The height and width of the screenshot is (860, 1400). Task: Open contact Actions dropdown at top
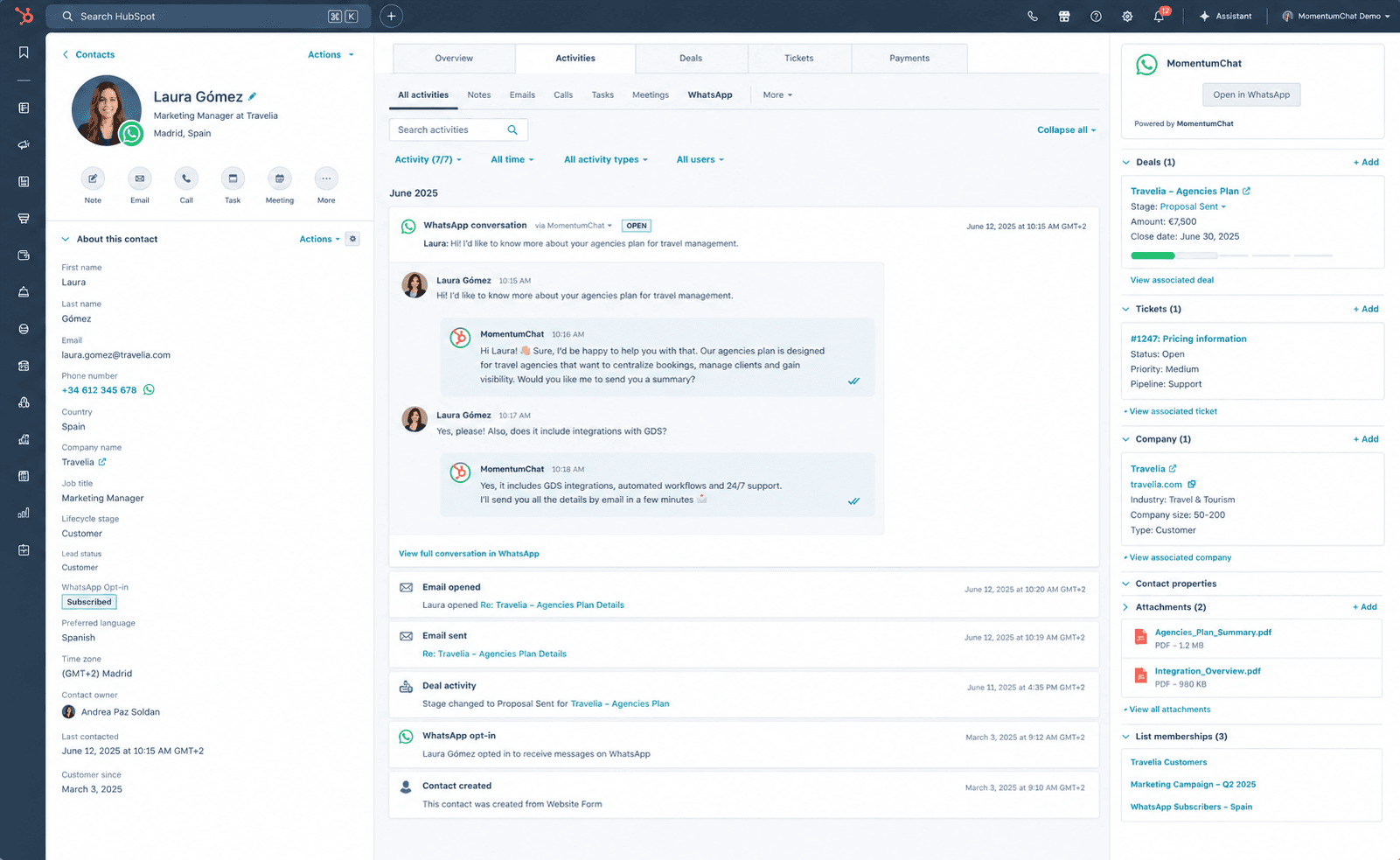click(331, 54)
